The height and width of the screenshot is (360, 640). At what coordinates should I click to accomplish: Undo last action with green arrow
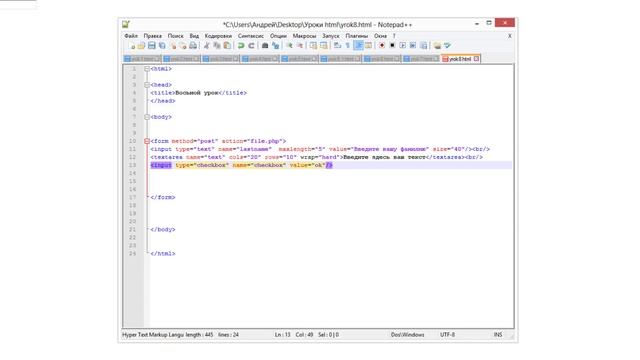(241, 46)
